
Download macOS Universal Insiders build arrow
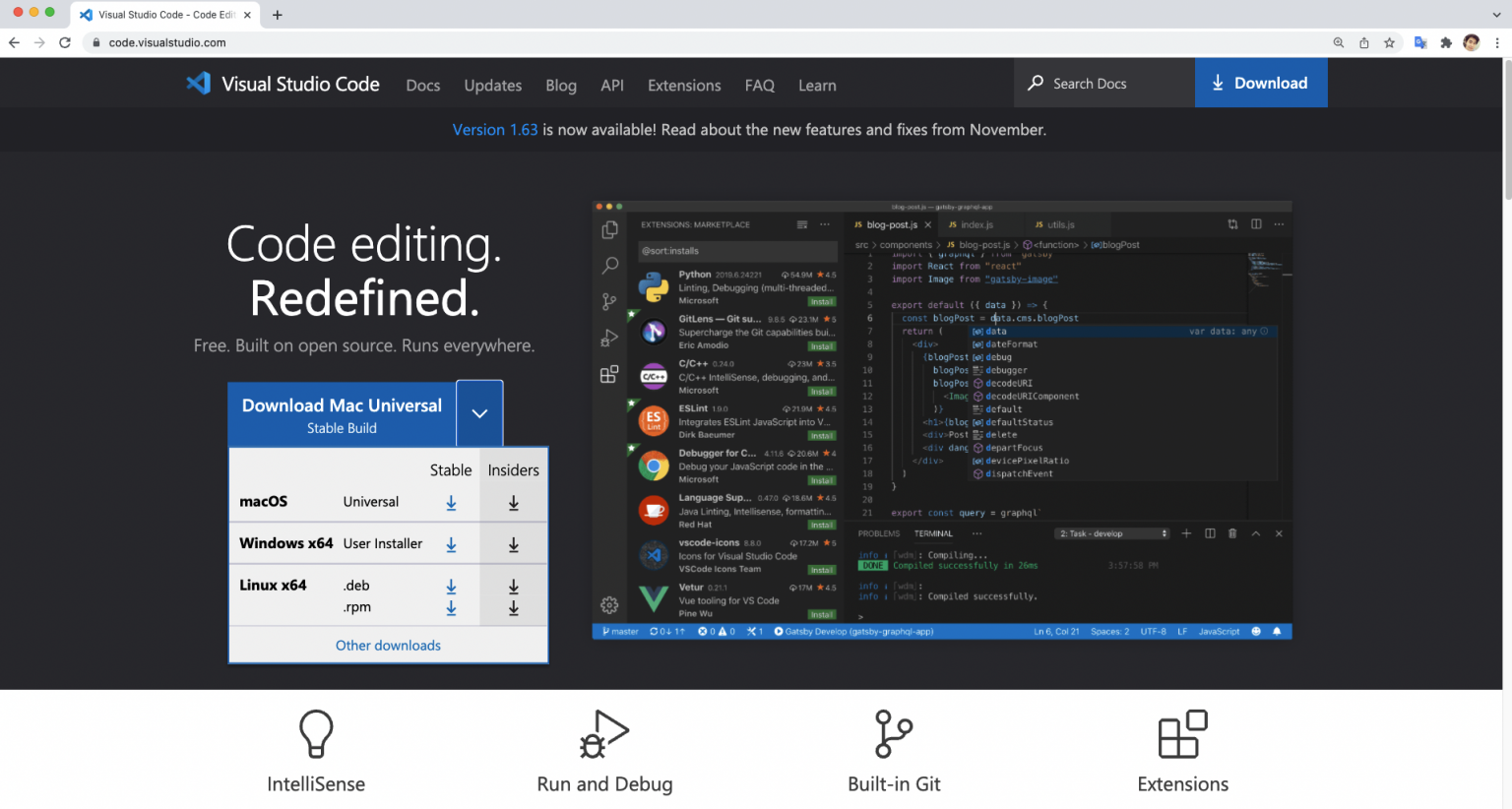(x=513, y=503)
